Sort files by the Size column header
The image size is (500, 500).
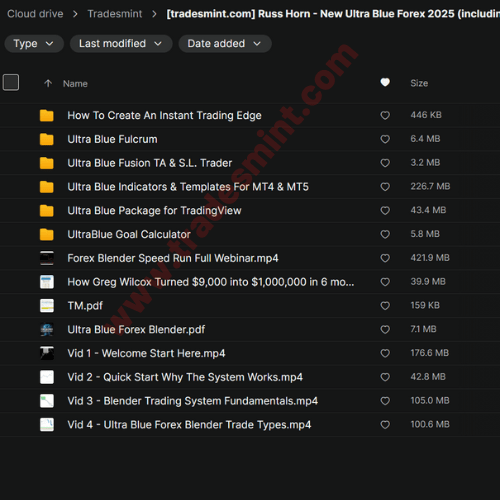[x=419, y=83]
